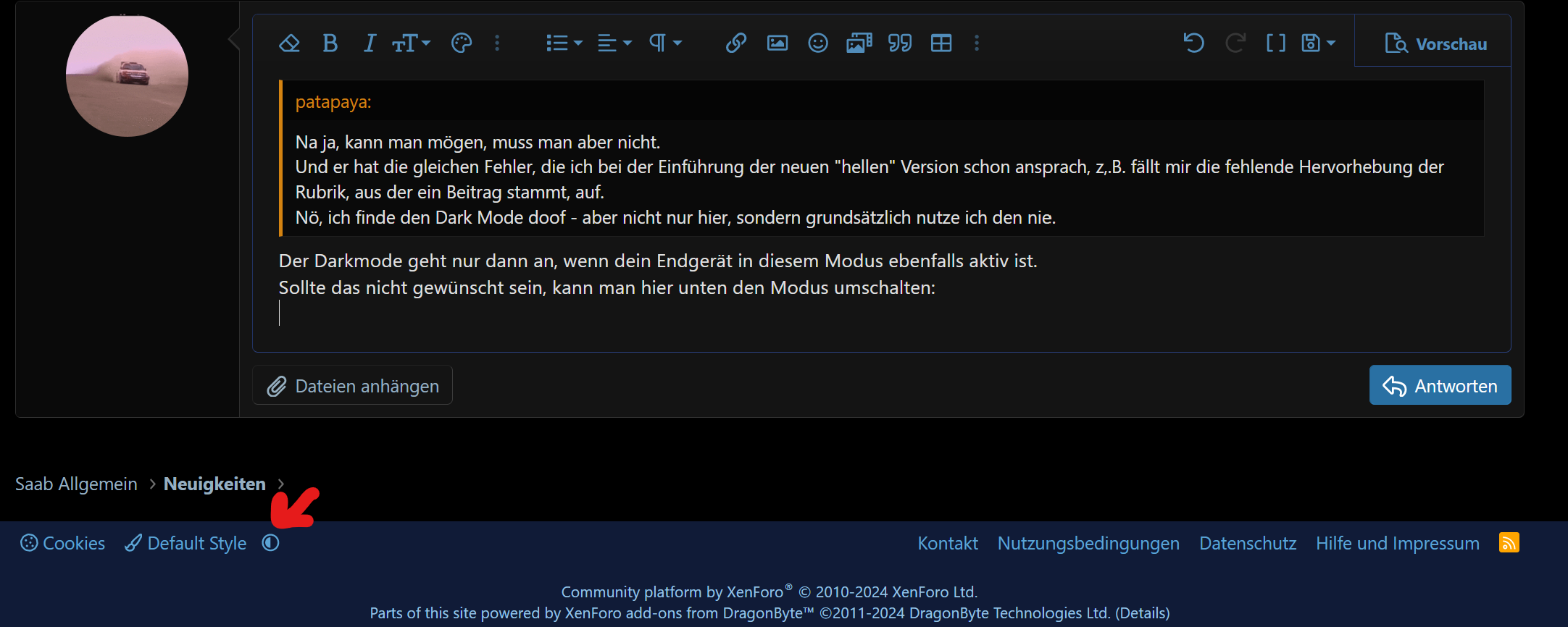
Task: Toggle italic text formatting
Action: pyautogui.click(x=370, y=43)
